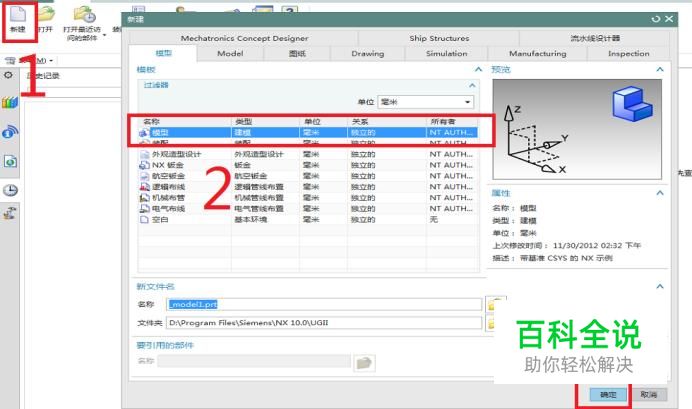Select the Manufacturing tab
Viewport: 692px width, 409px height.
pos(538,53)
